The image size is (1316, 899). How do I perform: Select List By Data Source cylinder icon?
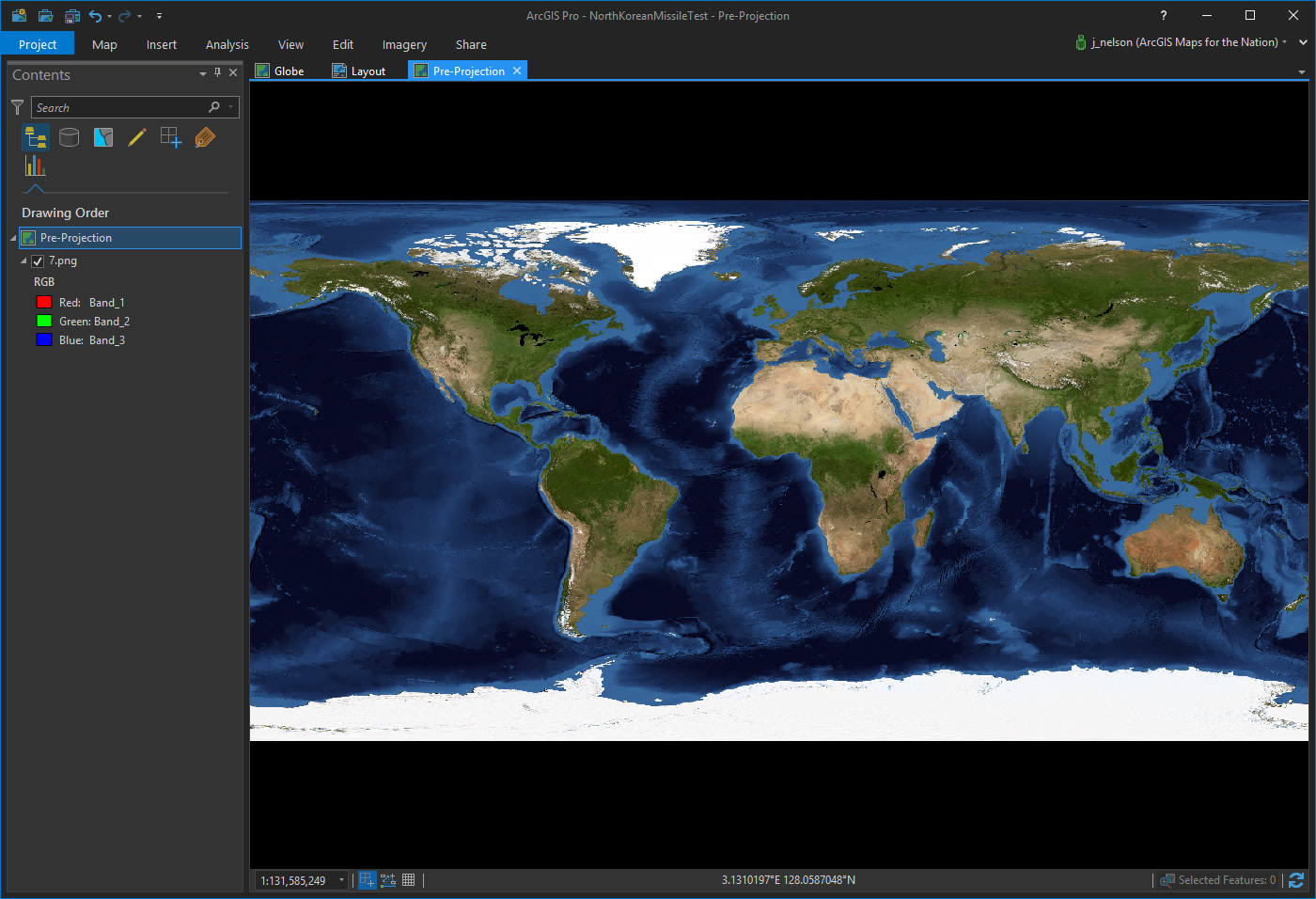tap(69, 137)
